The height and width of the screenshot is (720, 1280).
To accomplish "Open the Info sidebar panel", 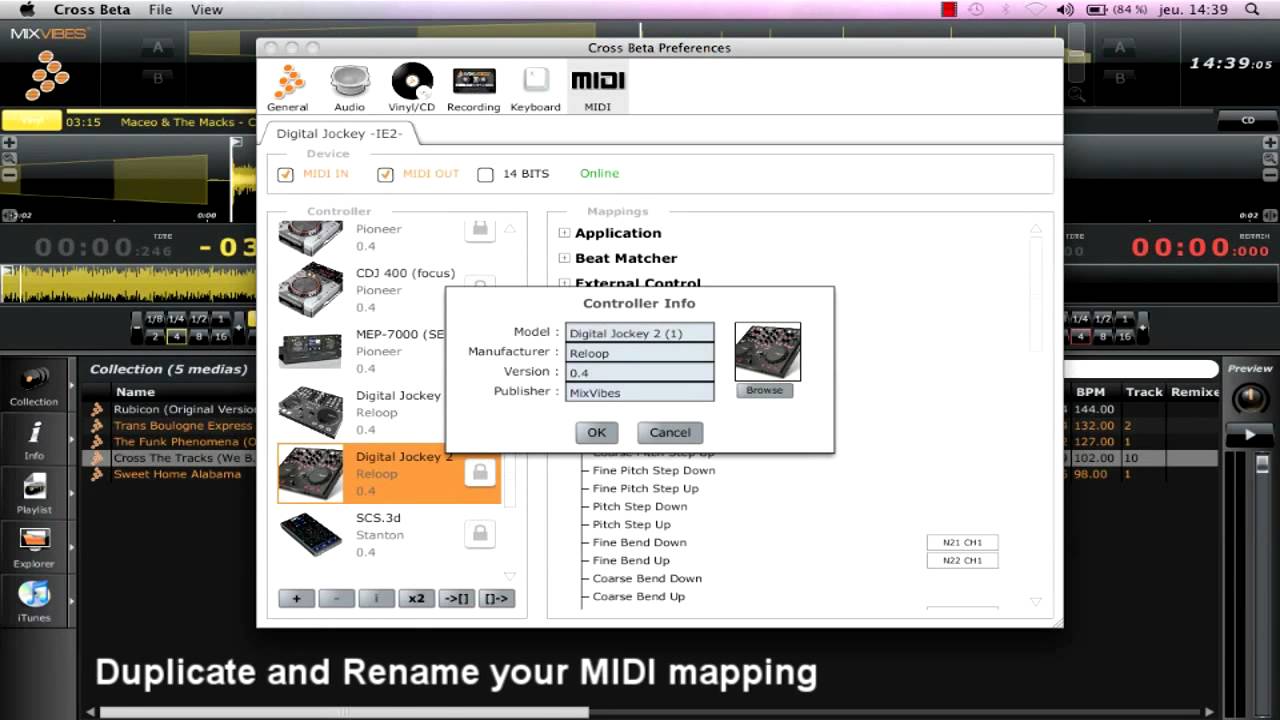I will (34, 439).
